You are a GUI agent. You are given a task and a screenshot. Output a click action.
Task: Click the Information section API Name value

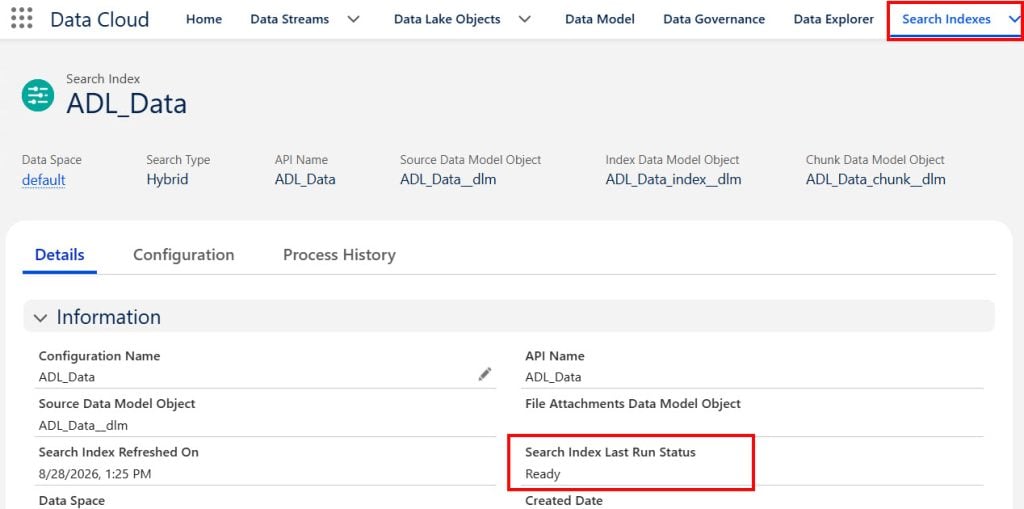553,377
